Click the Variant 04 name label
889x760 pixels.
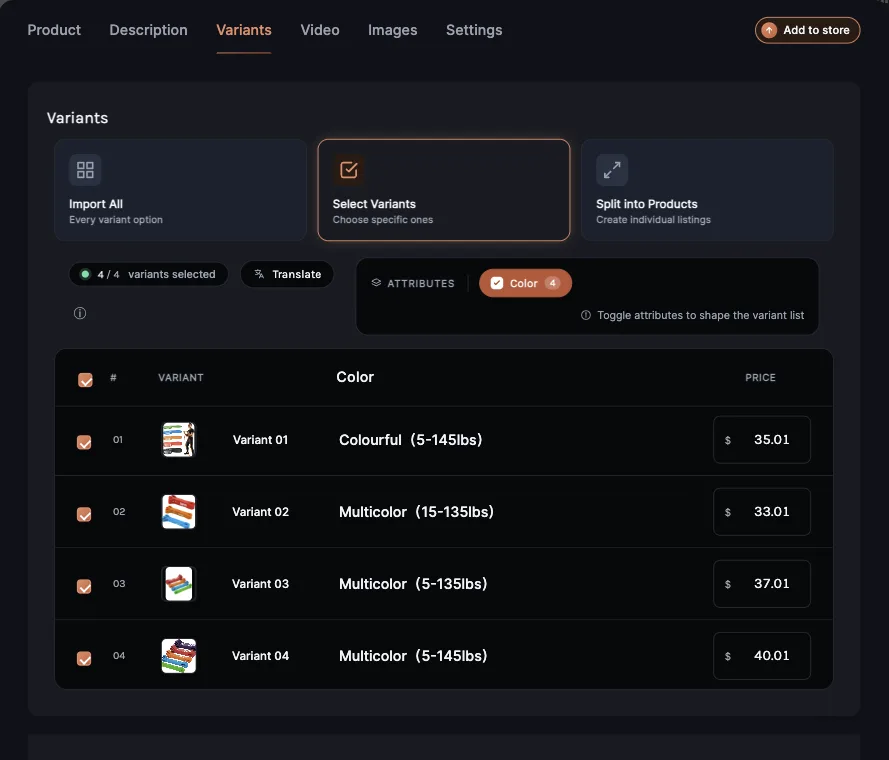point(260,656)
